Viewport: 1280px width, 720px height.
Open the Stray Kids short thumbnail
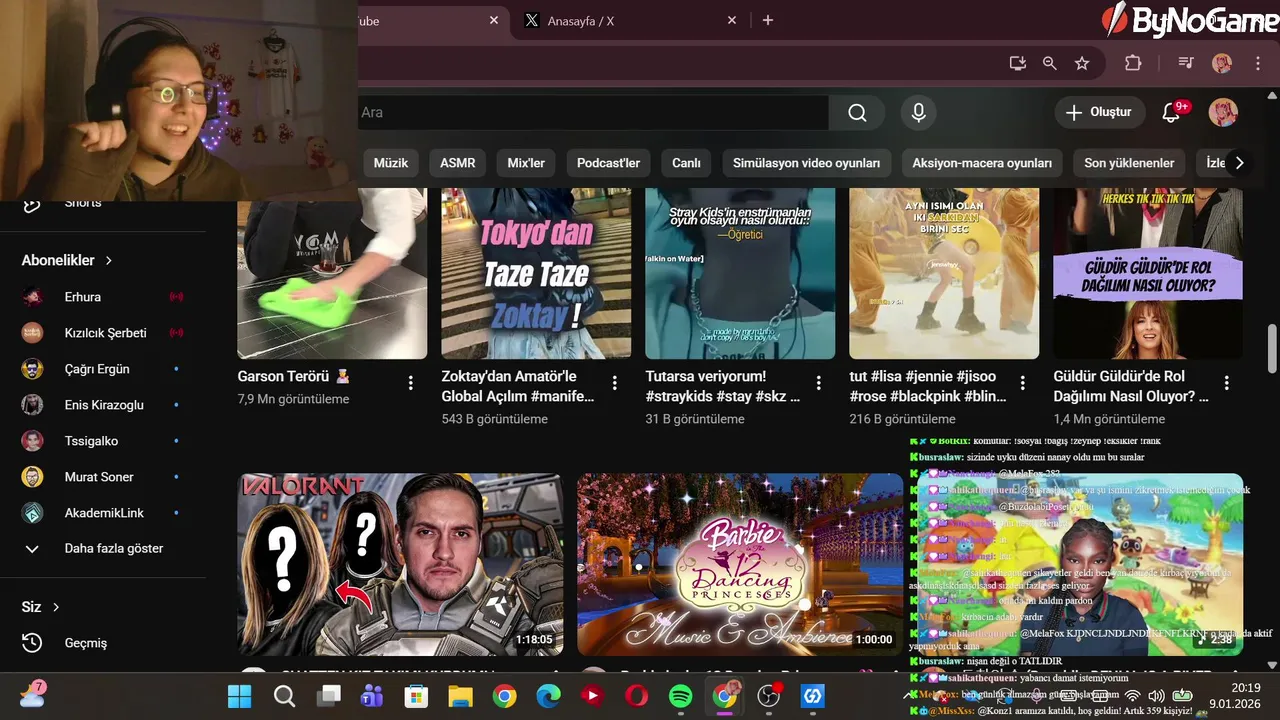click(x=740, y=273)
